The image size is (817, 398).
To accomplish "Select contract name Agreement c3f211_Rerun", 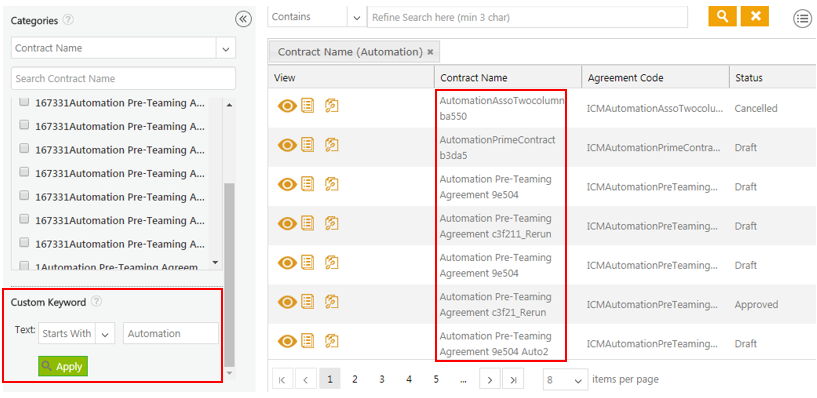I will pos(496,226).
